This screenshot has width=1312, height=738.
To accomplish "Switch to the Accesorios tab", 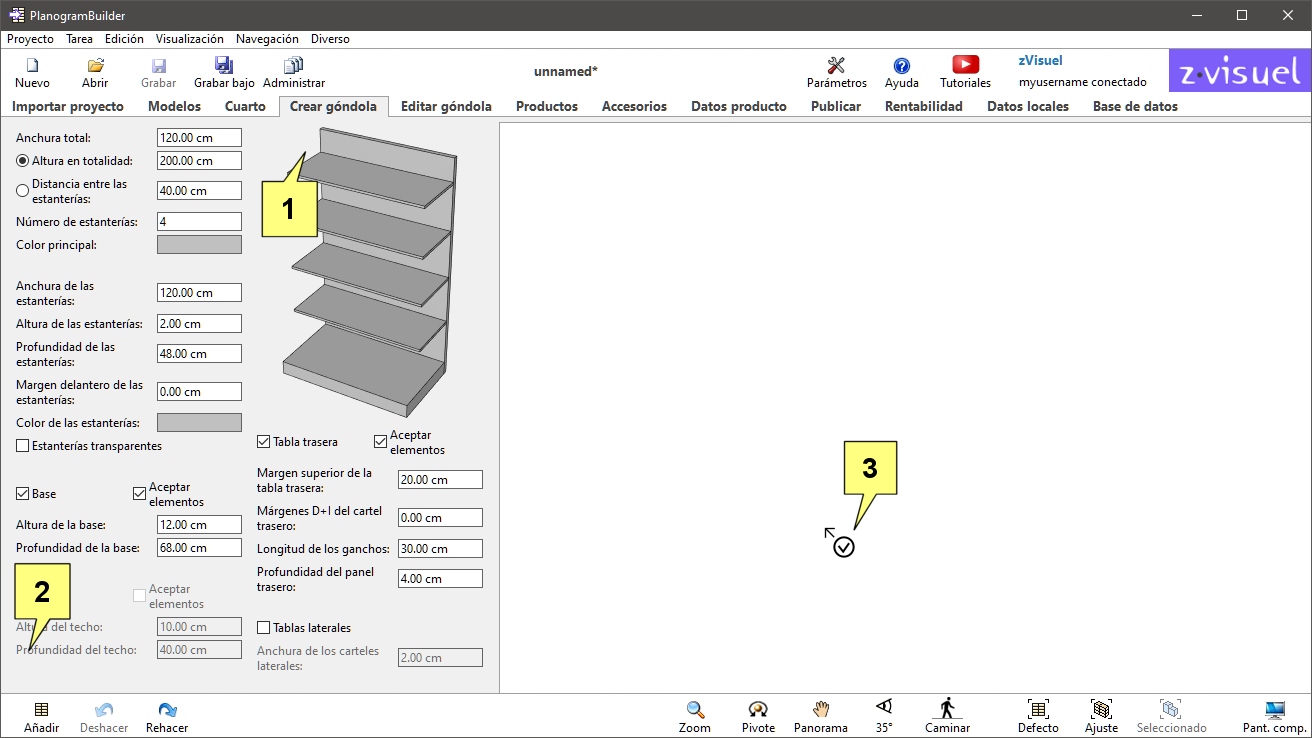I will coord(634,106).
